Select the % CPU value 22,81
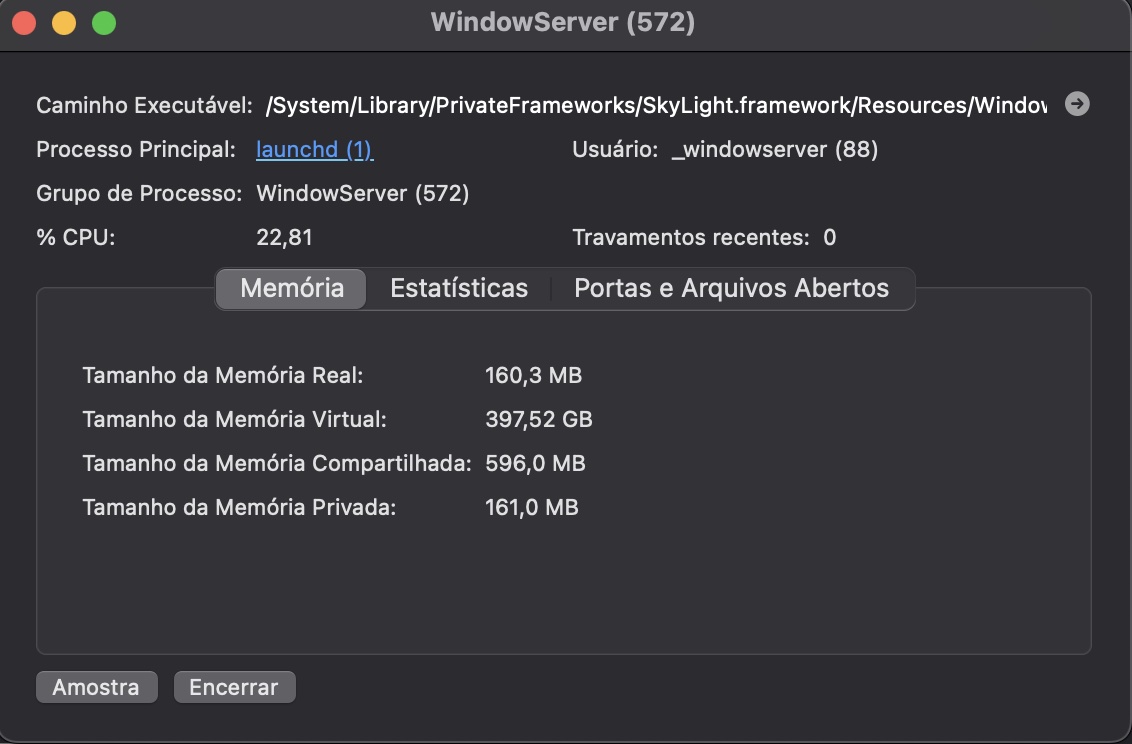The height and width of the screenshot is (744, 1132). click(278, 238)
